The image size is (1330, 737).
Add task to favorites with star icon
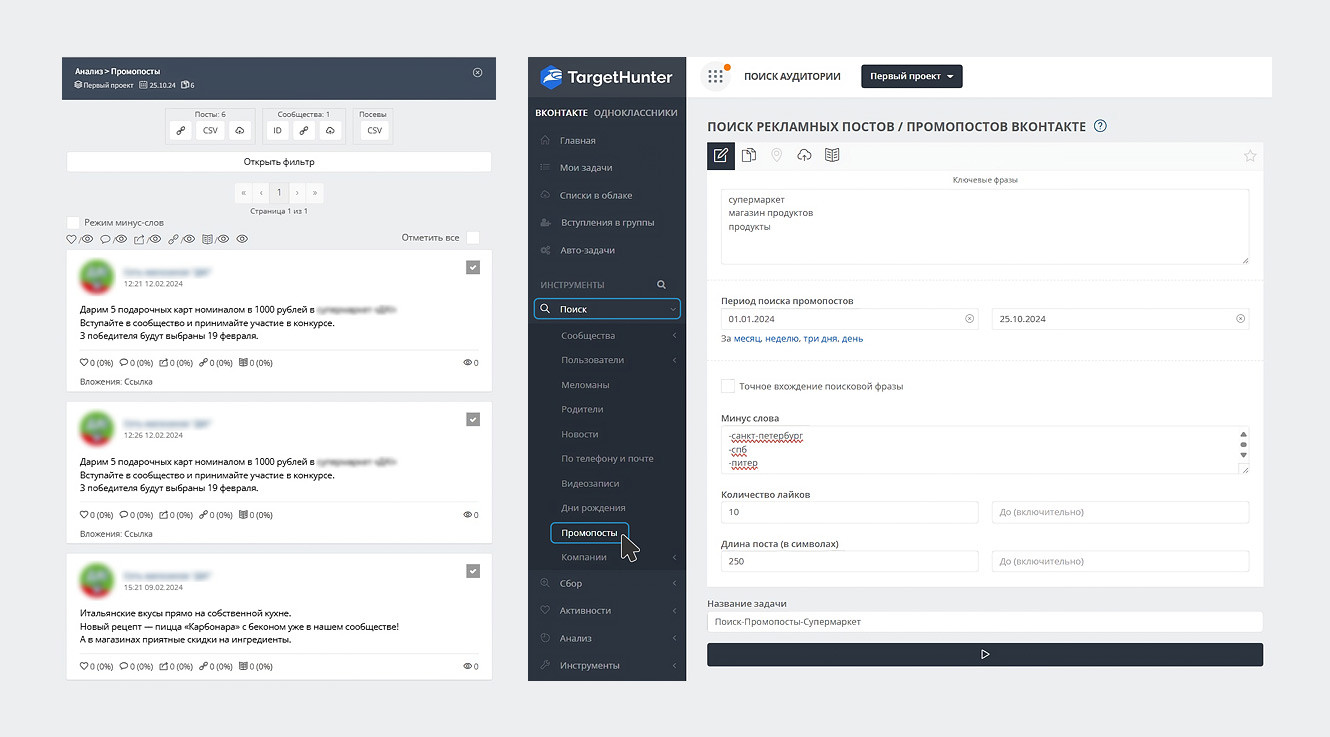pyautogui.click(x=1249, y=156)
